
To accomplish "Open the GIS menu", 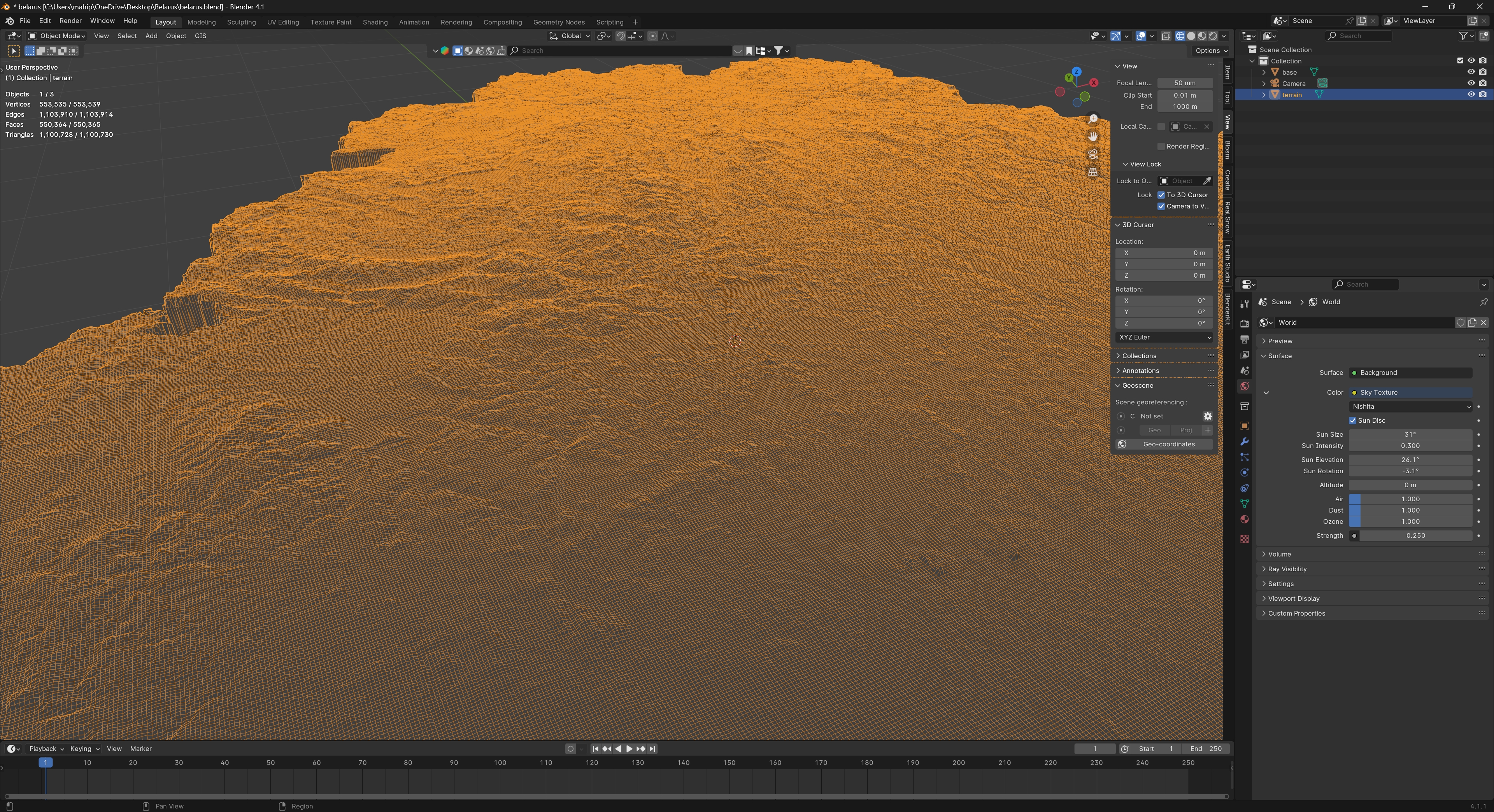I will pos(200,36).
